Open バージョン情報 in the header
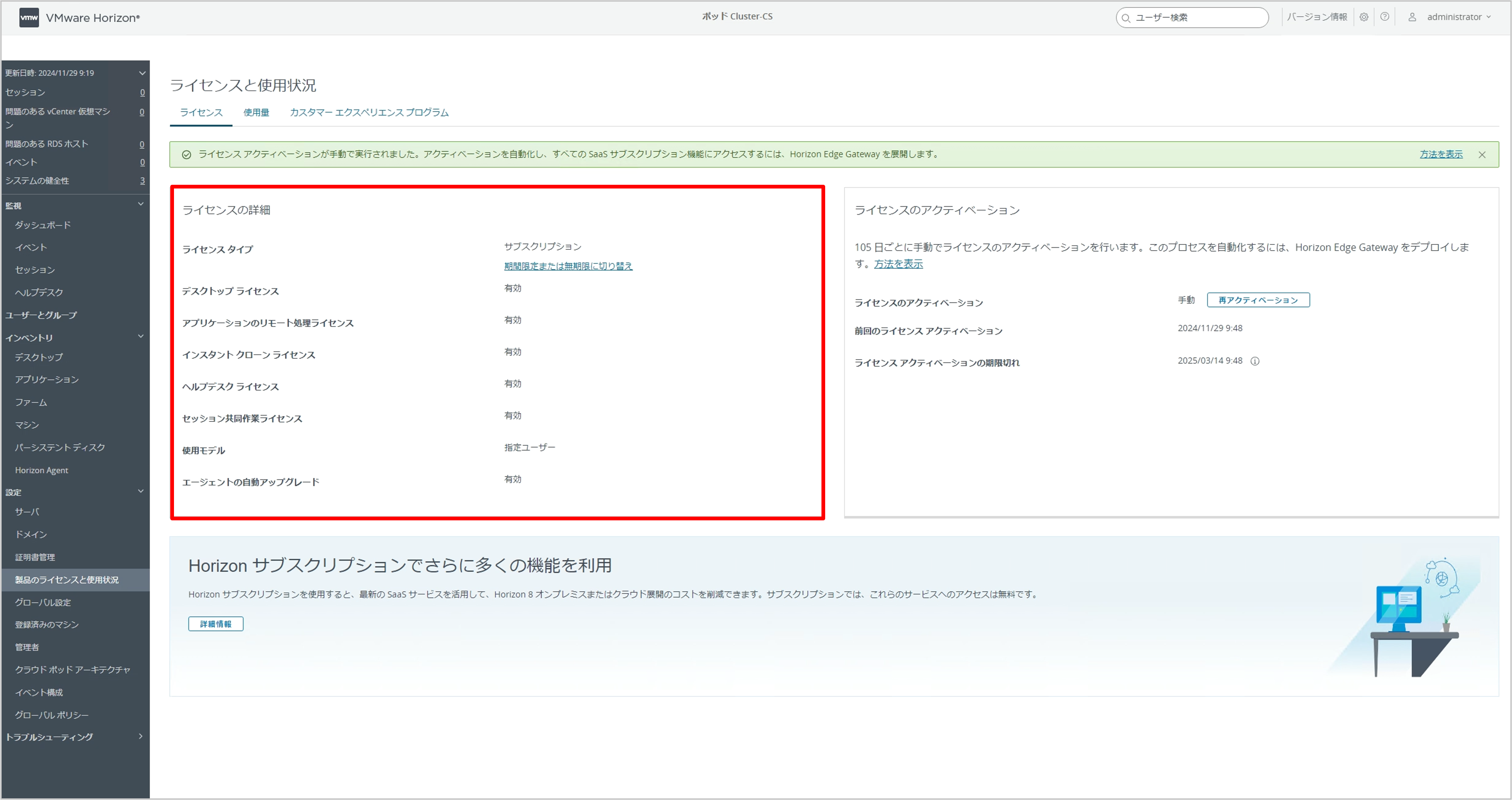The height and width of the screenshot is (800, 1512). 1317,17
